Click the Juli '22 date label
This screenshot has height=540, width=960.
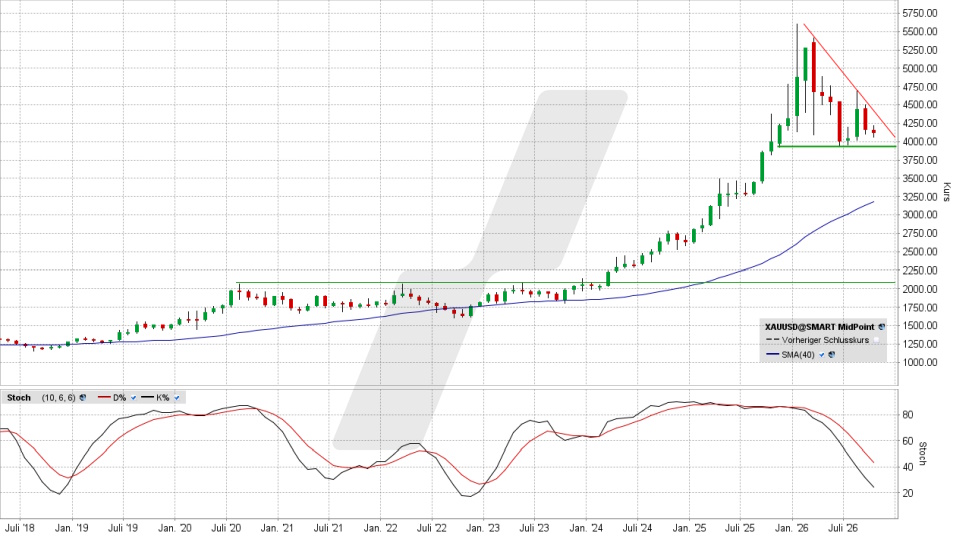click(x=432, y=528)
